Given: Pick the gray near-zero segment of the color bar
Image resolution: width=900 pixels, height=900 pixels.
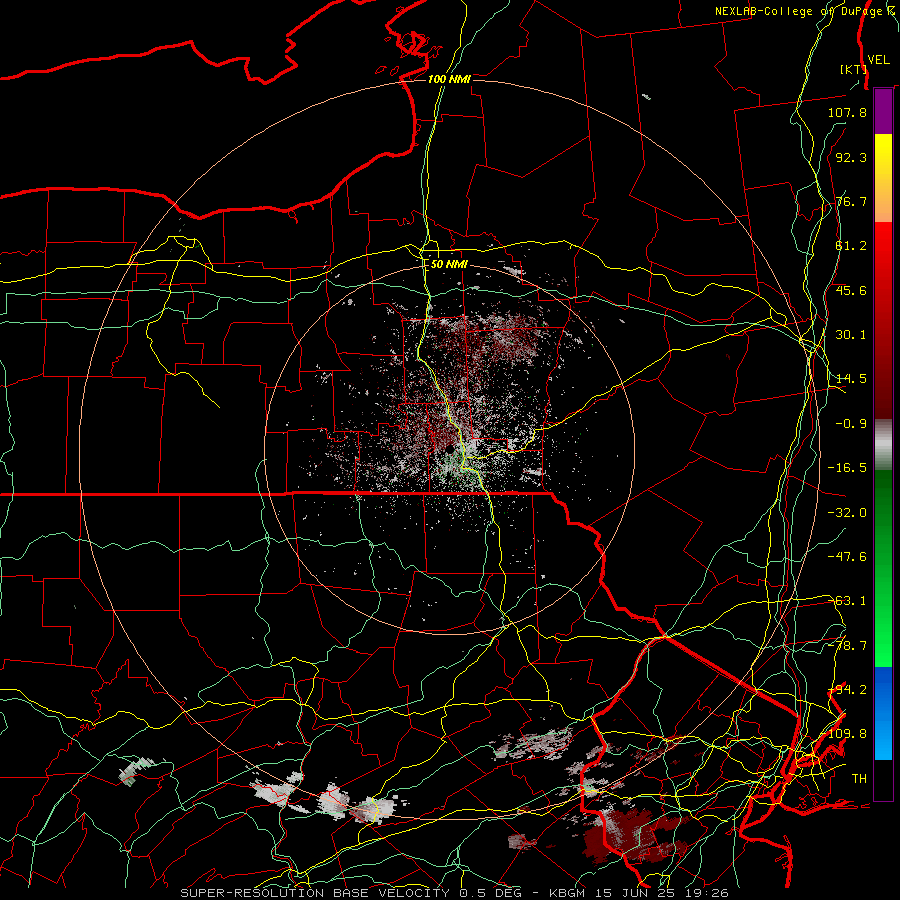Looking at the screenshot, I should pyautogui.click(x=883, y=442).
